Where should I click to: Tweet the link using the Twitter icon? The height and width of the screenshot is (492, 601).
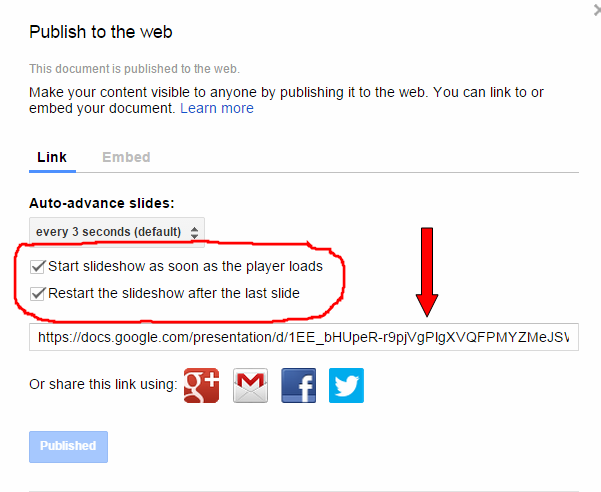click(x=346, y=385)
